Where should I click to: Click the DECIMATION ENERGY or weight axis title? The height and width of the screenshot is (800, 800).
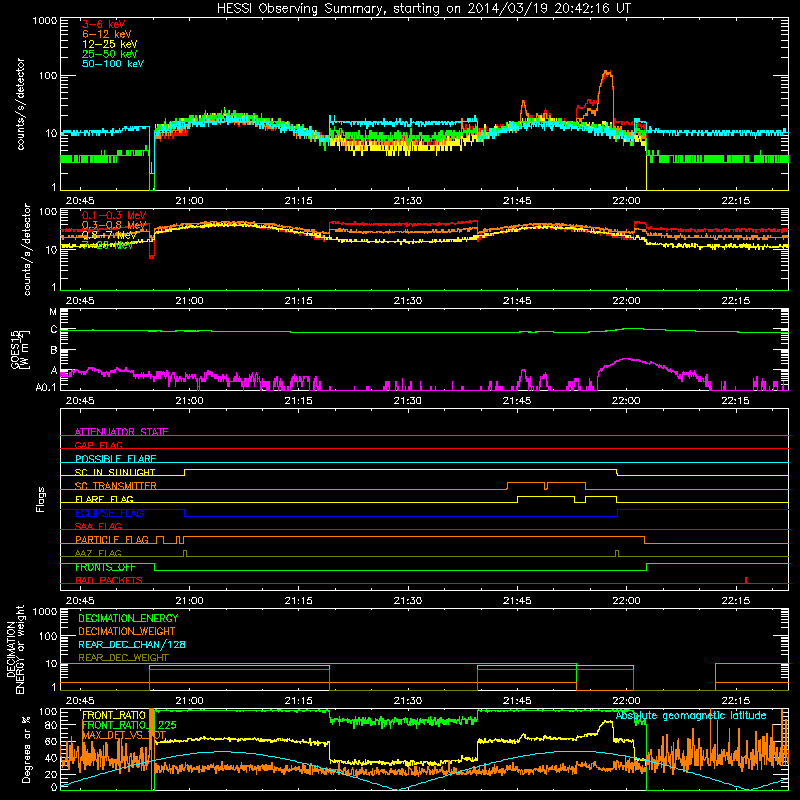point(15,650)
